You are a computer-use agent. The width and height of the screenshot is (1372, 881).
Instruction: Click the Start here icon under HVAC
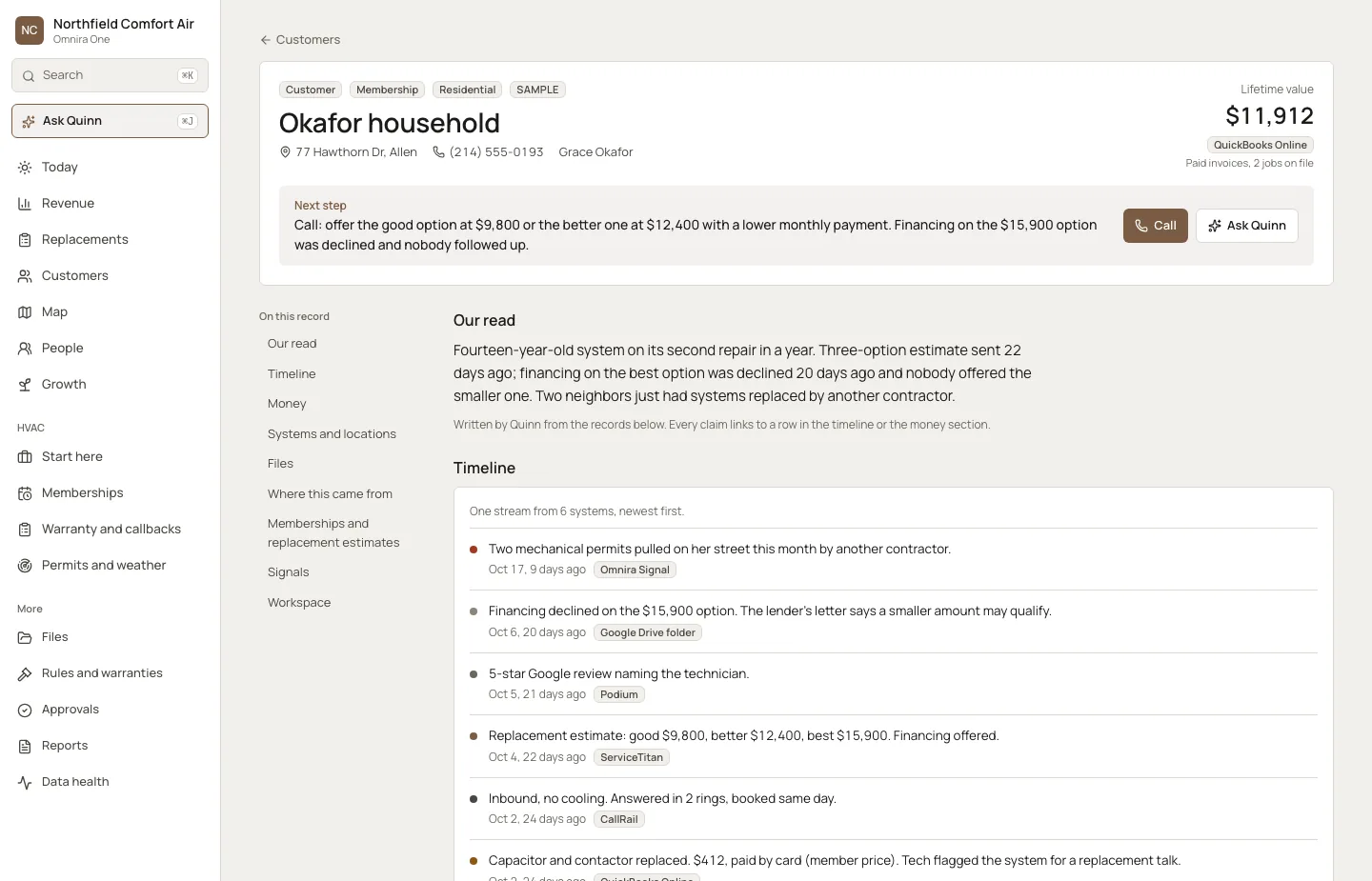click(25, 457)
